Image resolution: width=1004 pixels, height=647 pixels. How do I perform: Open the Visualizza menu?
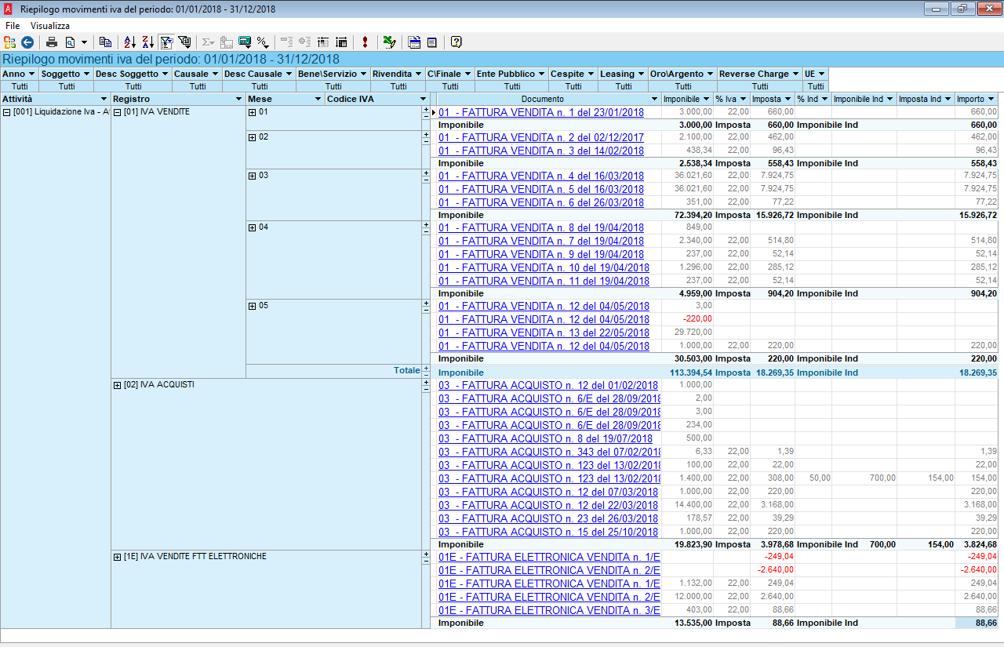tap(50, 26)
